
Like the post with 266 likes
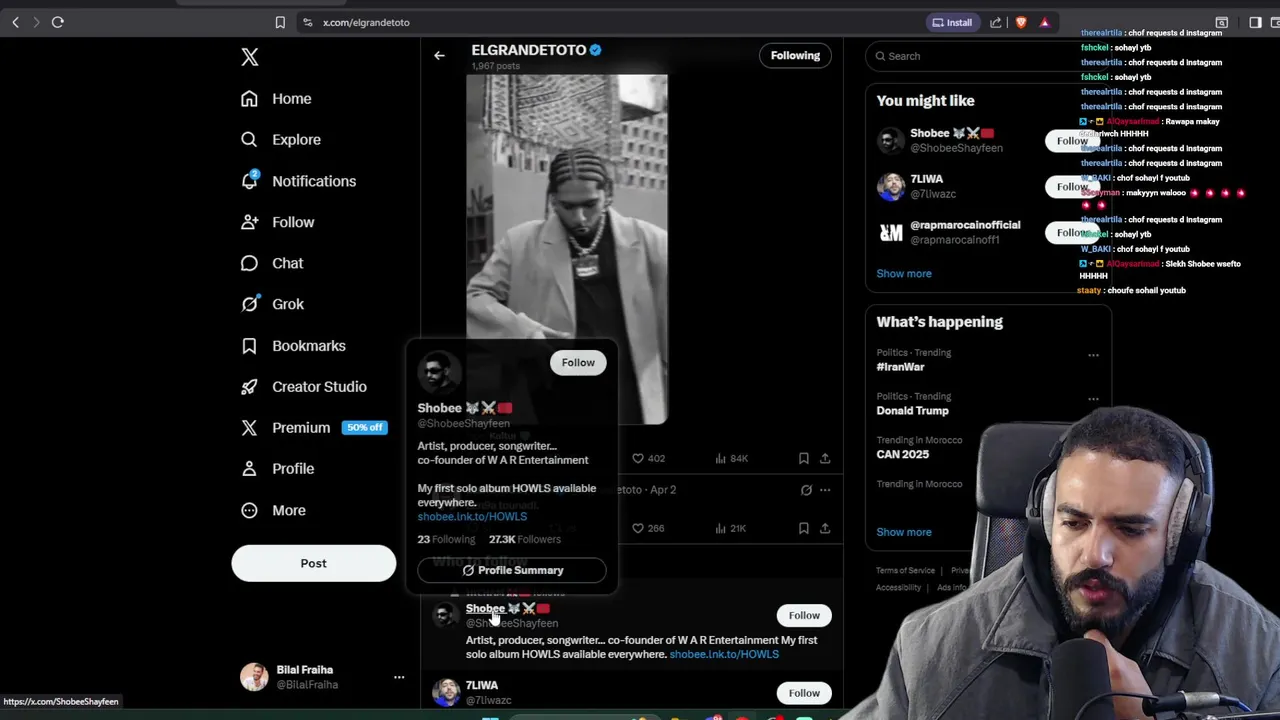point(648,528)
